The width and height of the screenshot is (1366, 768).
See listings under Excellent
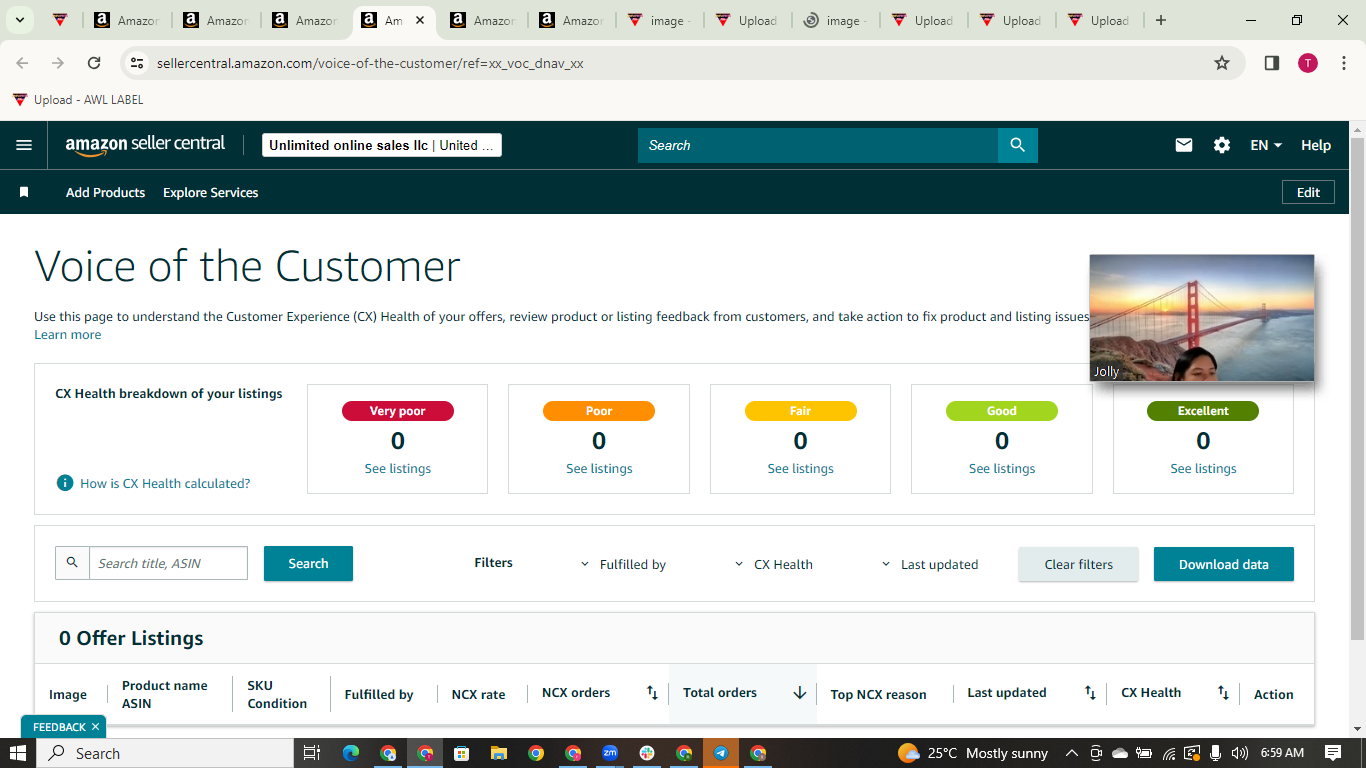point(1203,468)
